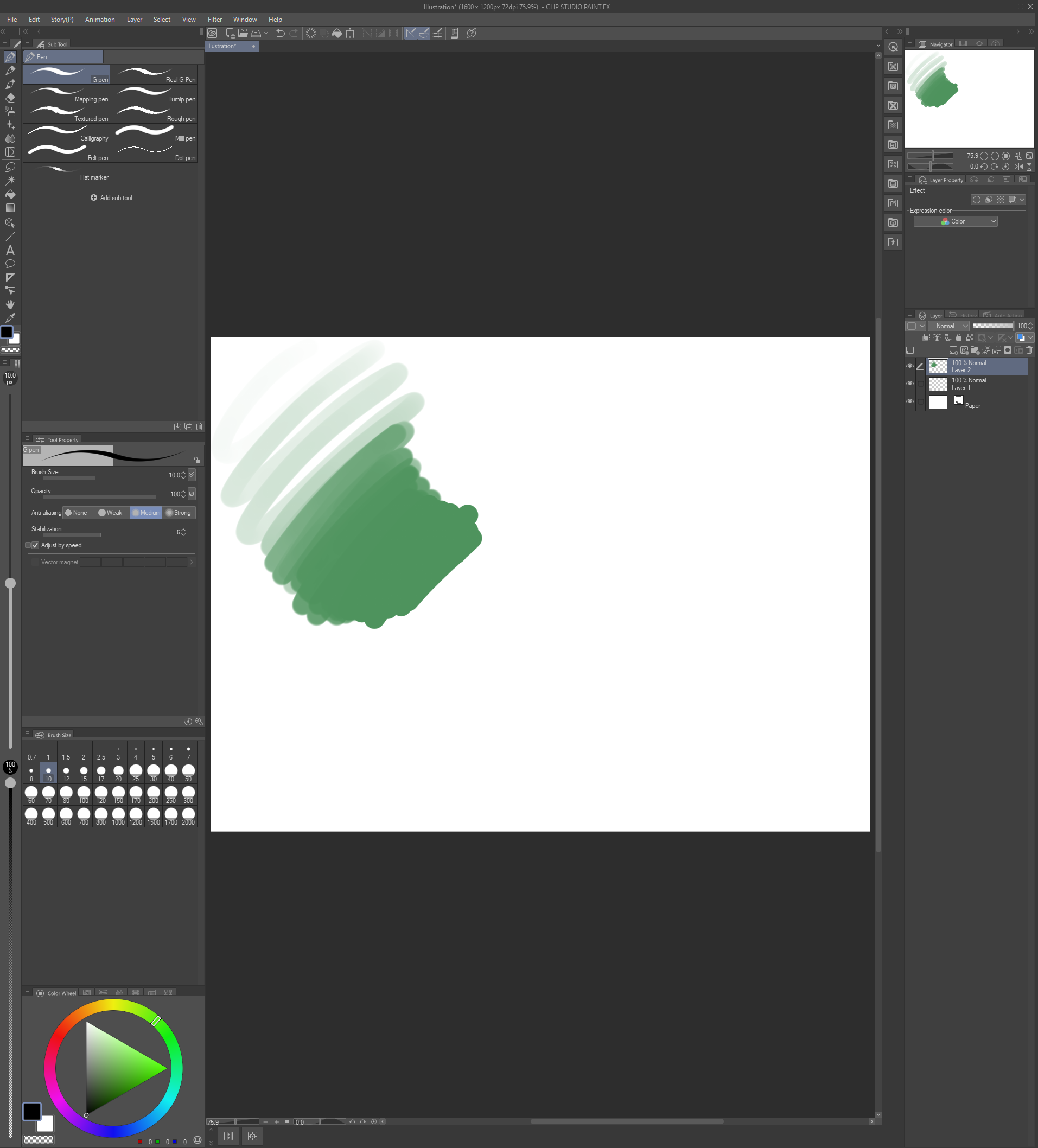
Task: Click Add sub tool button
Action: click(112, 197)
